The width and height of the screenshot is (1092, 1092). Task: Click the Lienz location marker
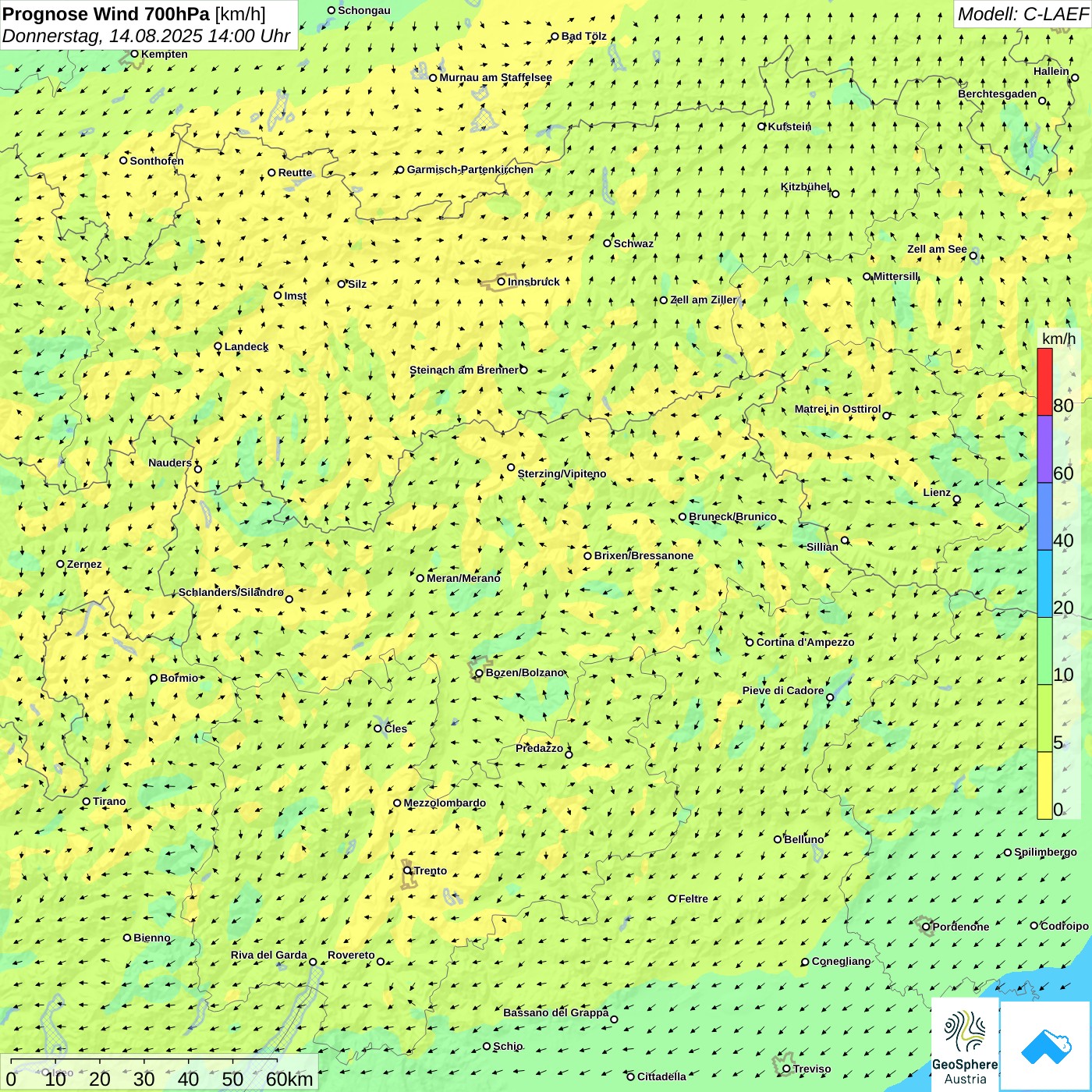(x=957, y=499)
